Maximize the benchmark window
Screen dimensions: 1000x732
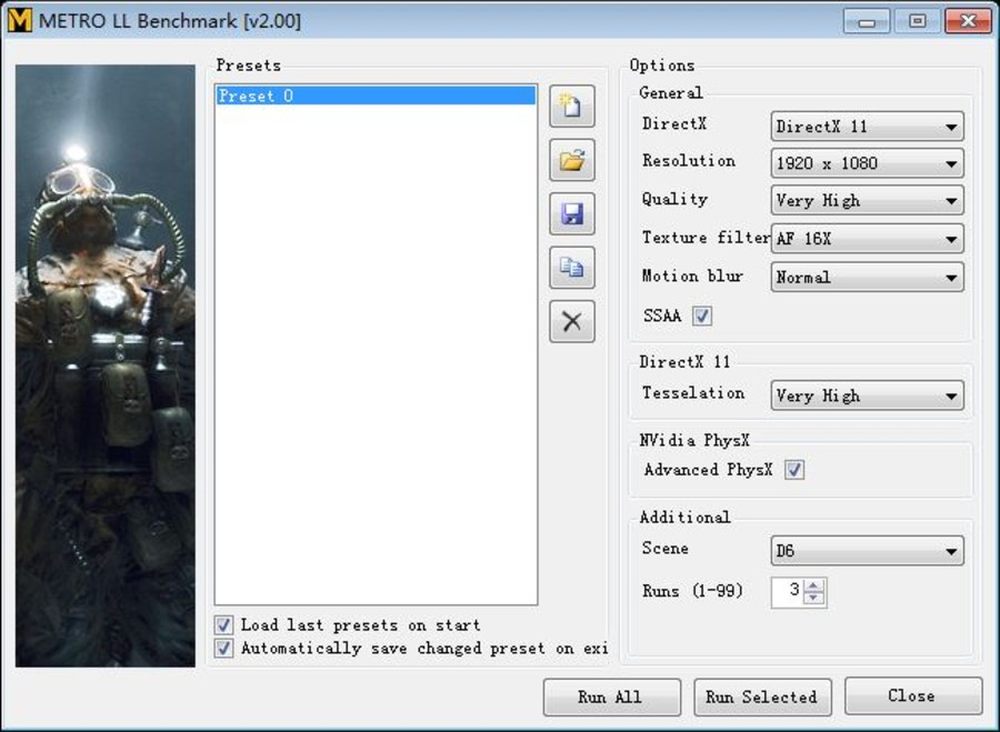pyautogui.click(x=917, y=22)
